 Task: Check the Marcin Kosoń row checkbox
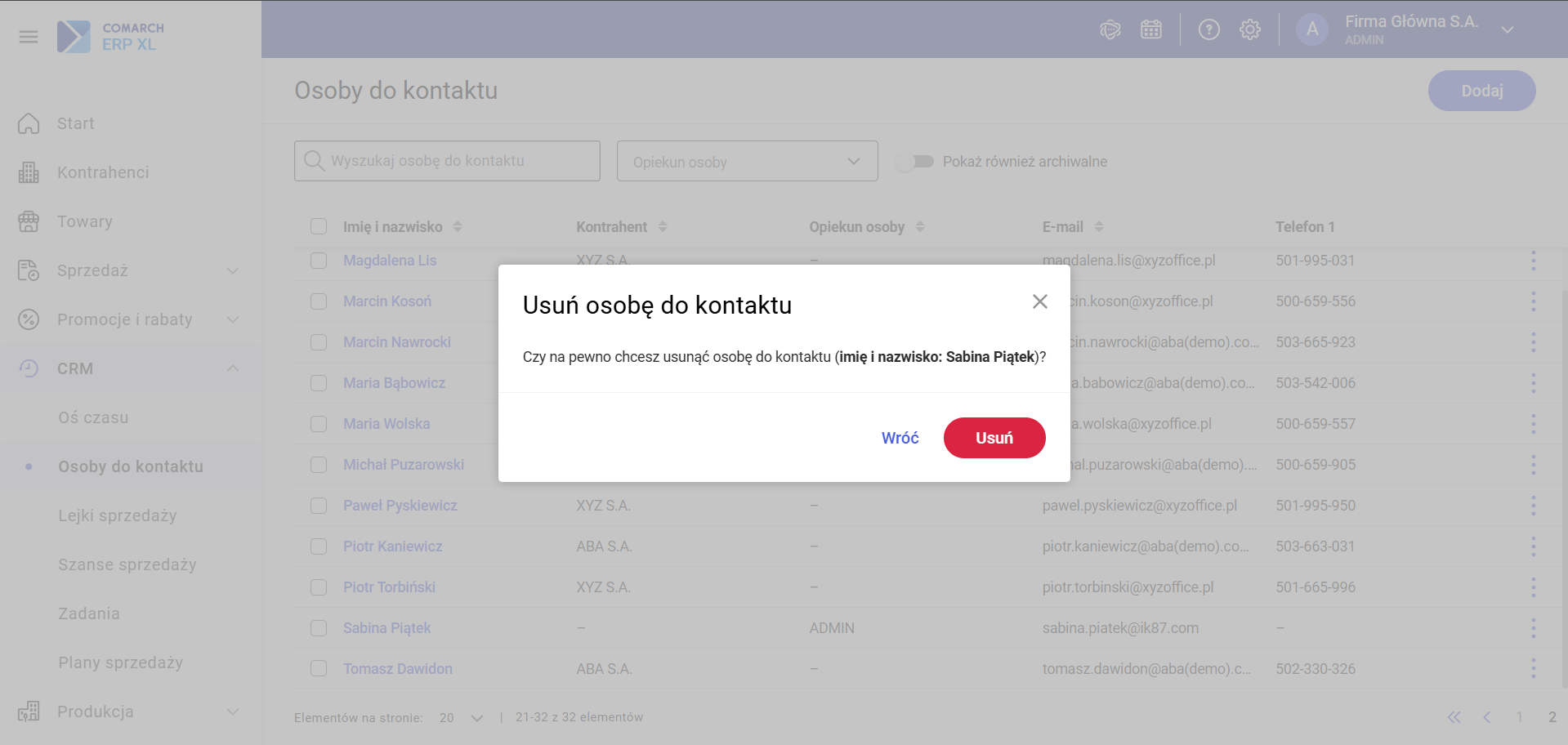coord(319,301)
